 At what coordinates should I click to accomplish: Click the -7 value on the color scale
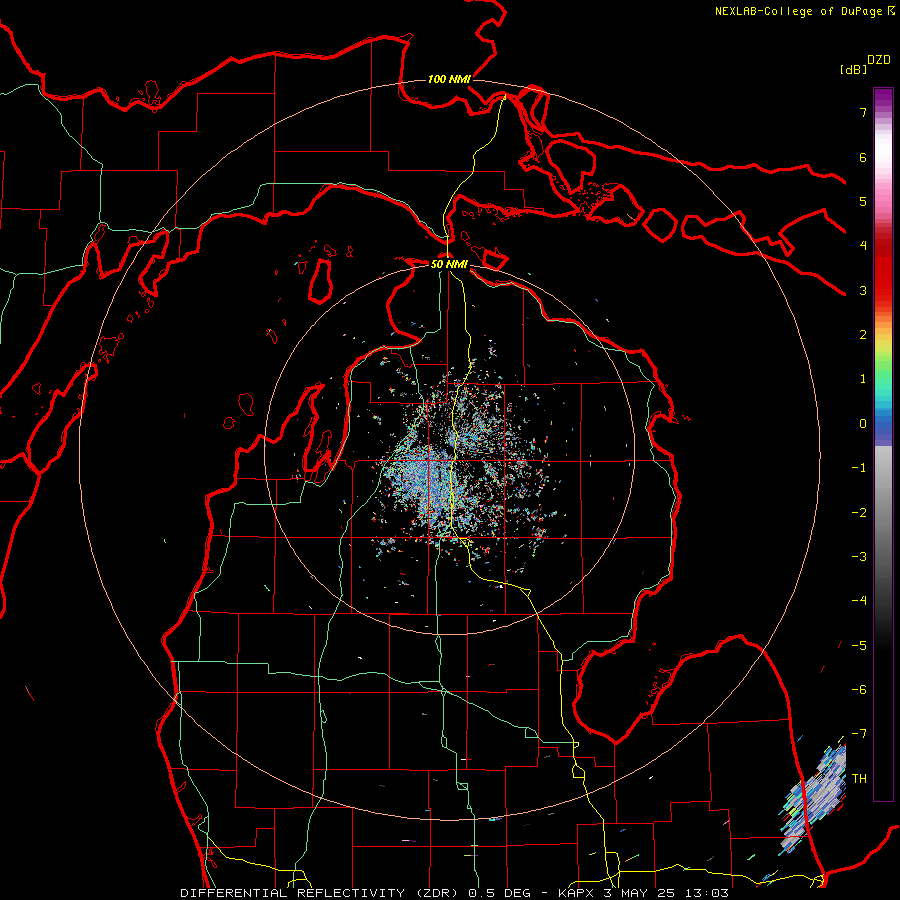859,734
